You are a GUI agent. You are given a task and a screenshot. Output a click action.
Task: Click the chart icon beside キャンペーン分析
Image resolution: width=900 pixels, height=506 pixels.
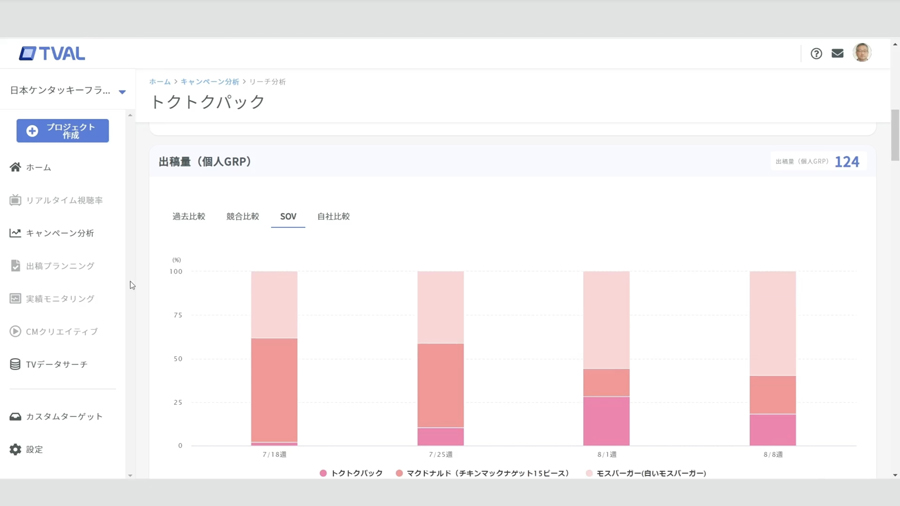point(15,233)
